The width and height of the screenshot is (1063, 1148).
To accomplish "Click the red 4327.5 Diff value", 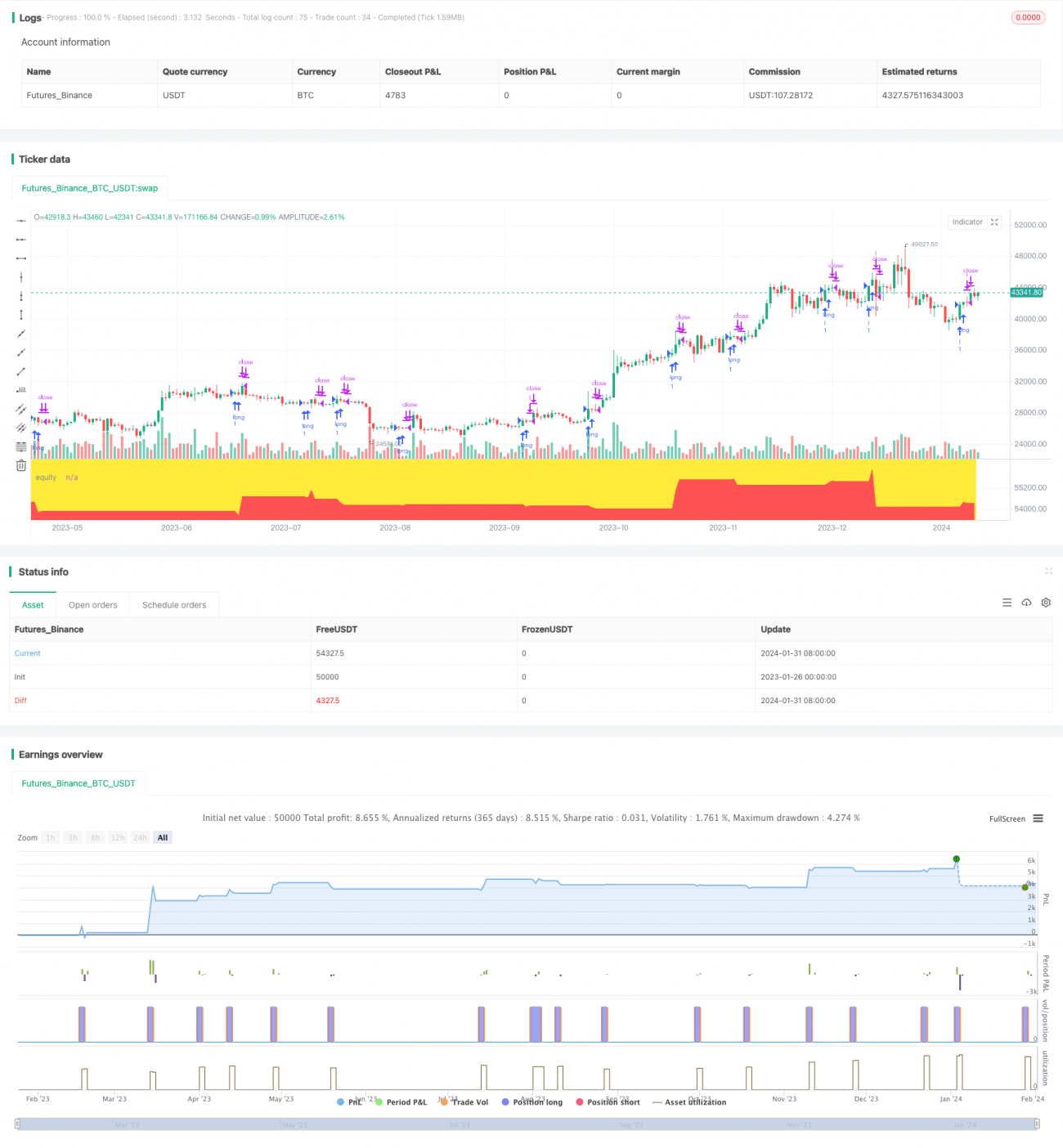I will (x=327, y=701).
